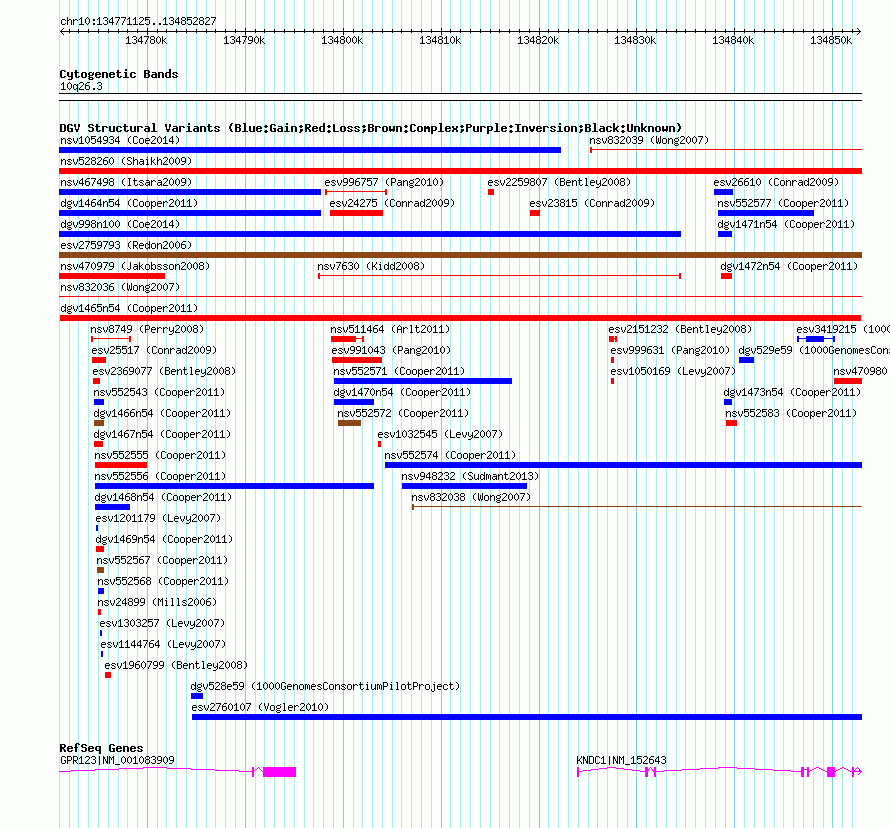Screen dimensions: 890x828
Task: Open the nsv552577 (Cooper2011) variant
Action: (783, 203)
